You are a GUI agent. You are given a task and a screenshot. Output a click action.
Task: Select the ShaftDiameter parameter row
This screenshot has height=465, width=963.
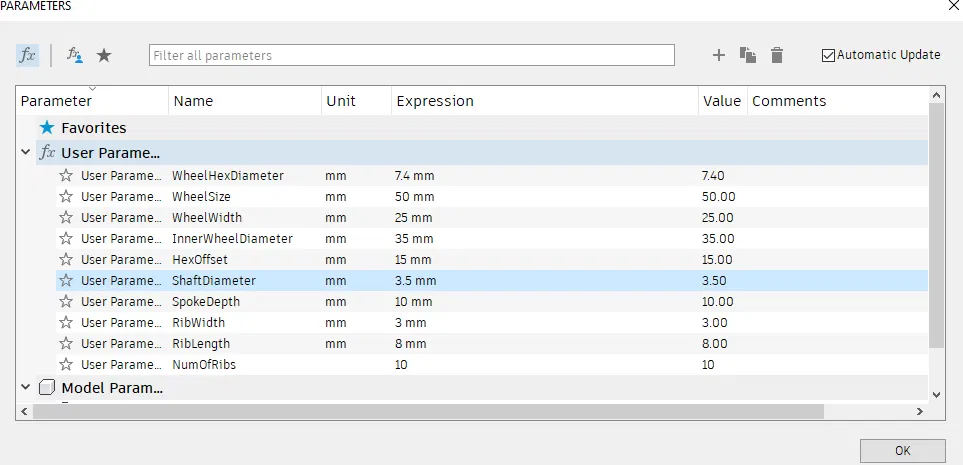tap(214, 281)
